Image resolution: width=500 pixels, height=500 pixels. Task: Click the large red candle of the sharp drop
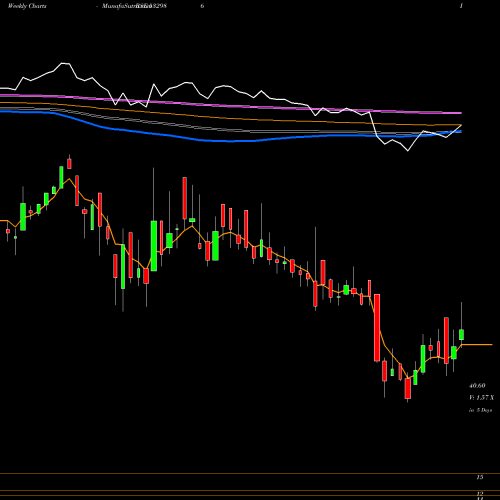(x=377, y=328)
